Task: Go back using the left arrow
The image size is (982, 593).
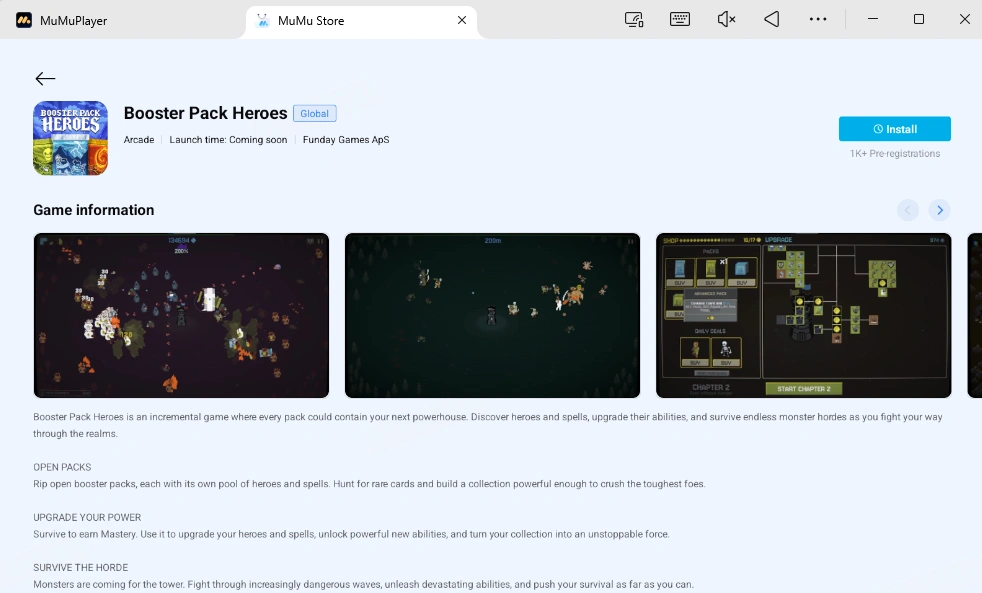Action: (x=45, y=78)
